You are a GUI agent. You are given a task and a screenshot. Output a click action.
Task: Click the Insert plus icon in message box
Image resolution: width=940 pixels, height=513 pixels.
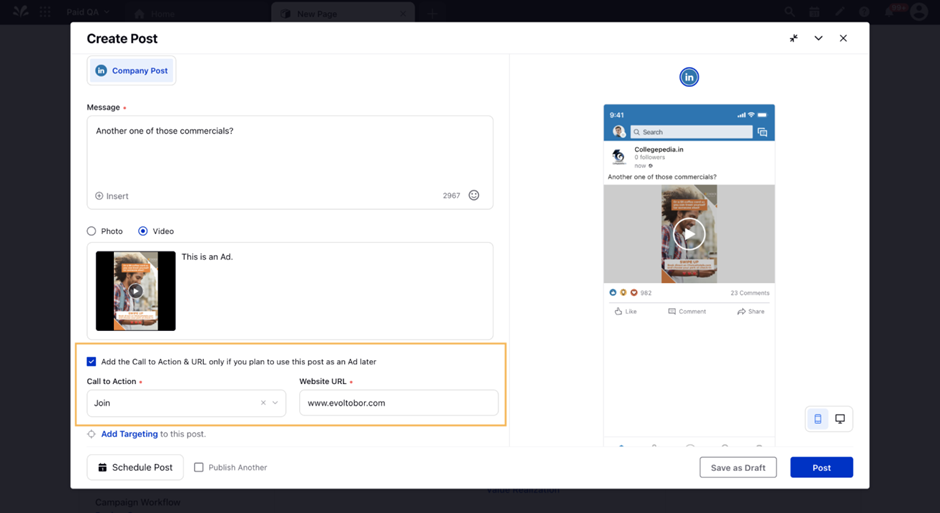coord(99,196)
